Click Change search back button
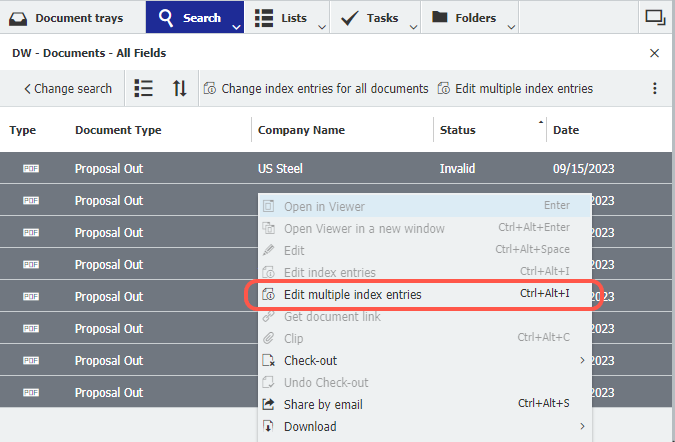 coord(67,88)
